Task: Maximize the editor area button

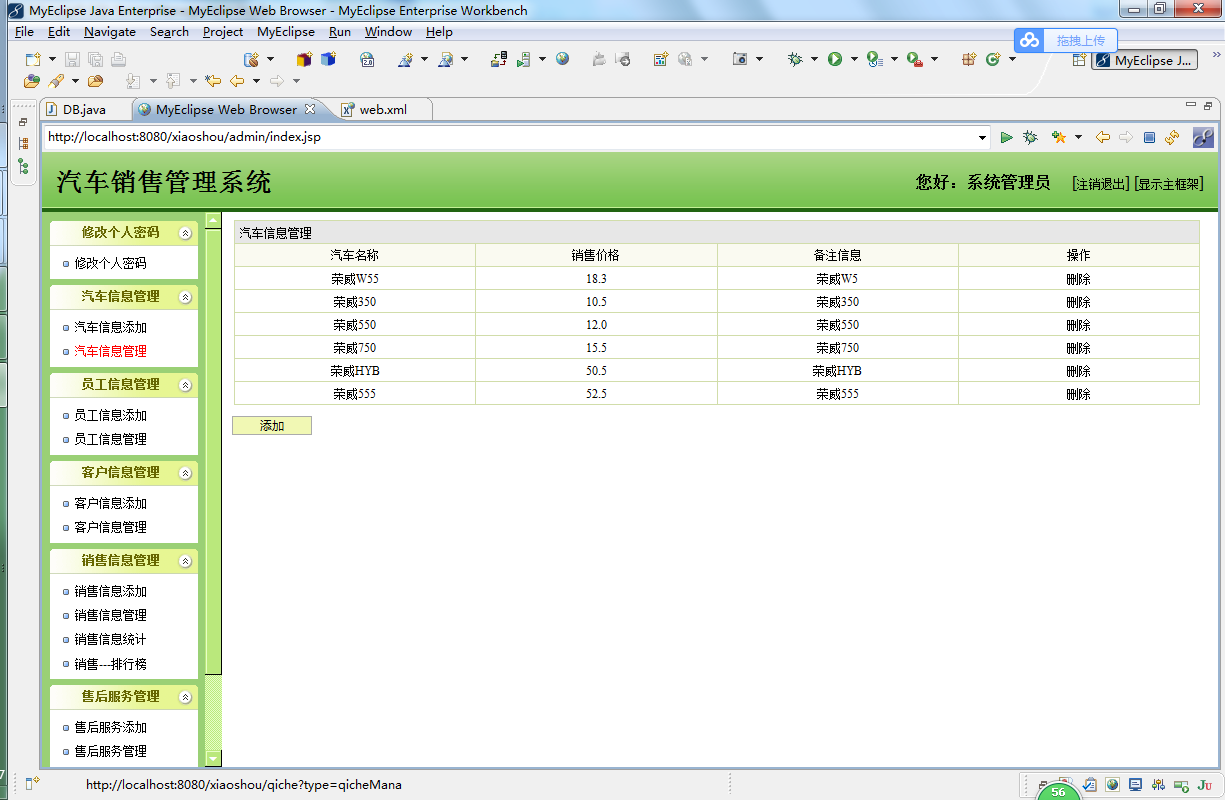Action: click(x=1208, y=105)
